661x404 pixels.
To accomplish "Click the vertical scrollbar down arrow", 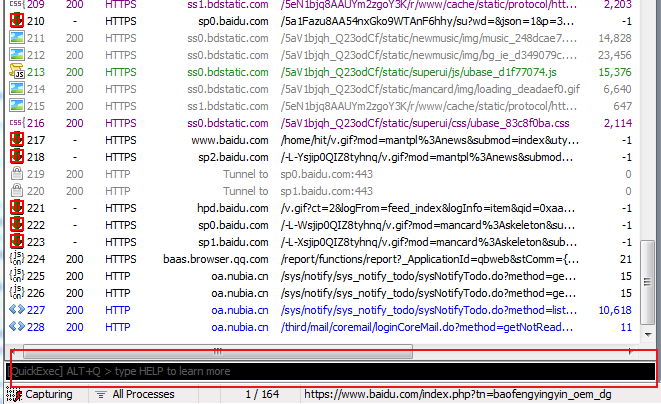I will [x=648, y=335].
